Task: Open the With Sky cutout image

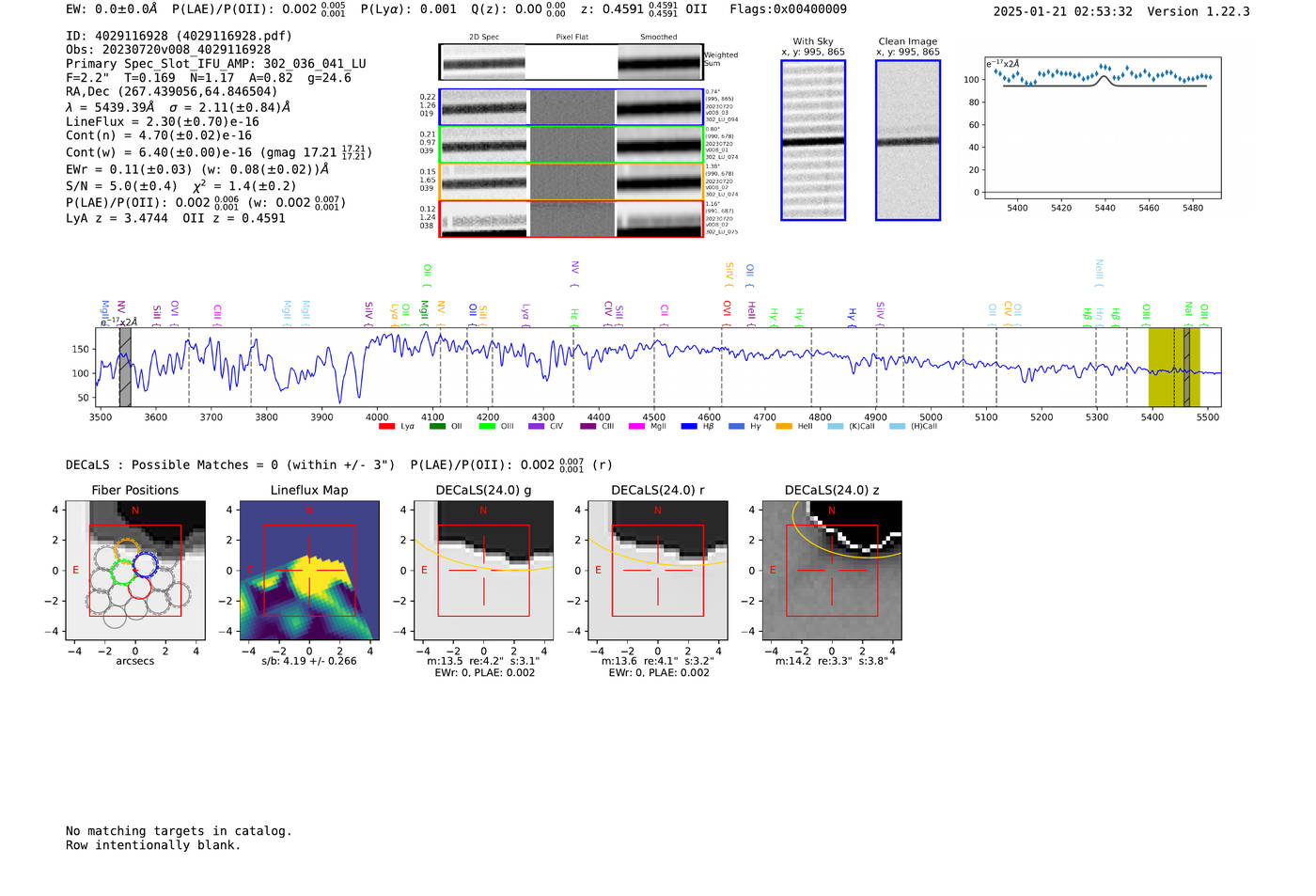Action: (x=813, y=140)
